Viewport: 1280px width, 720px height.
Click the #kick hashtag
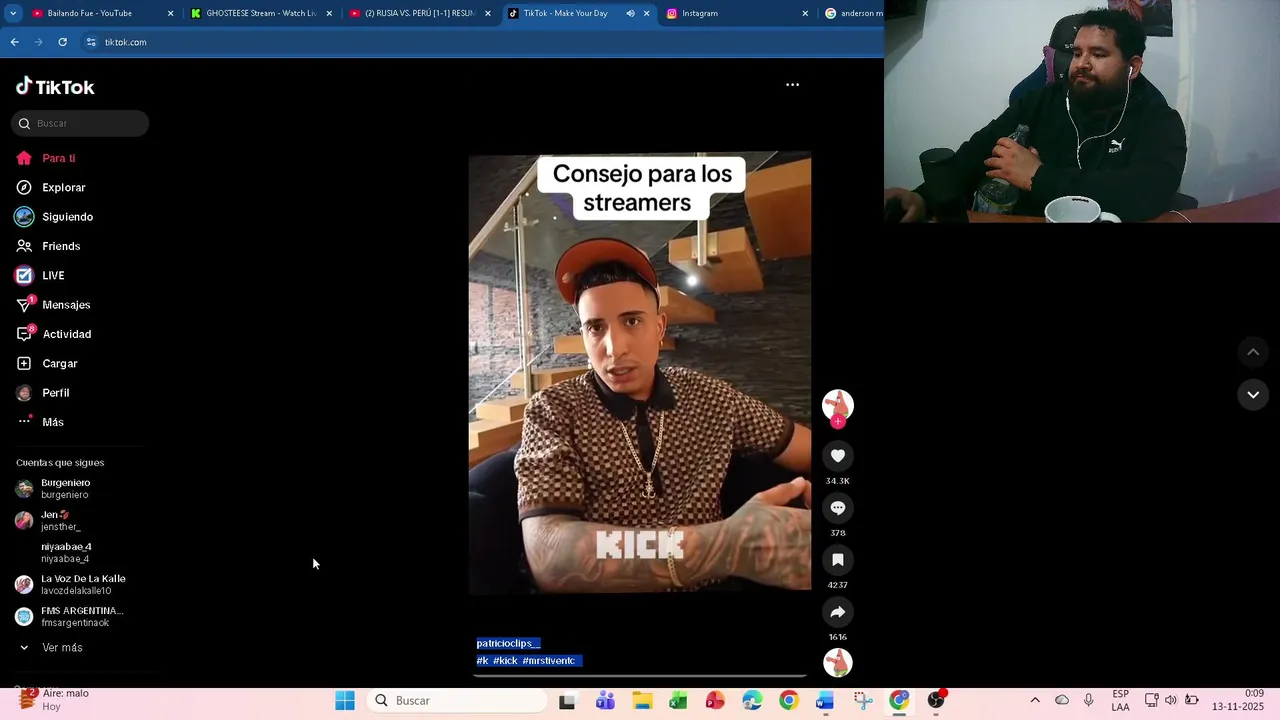point(505,661)
